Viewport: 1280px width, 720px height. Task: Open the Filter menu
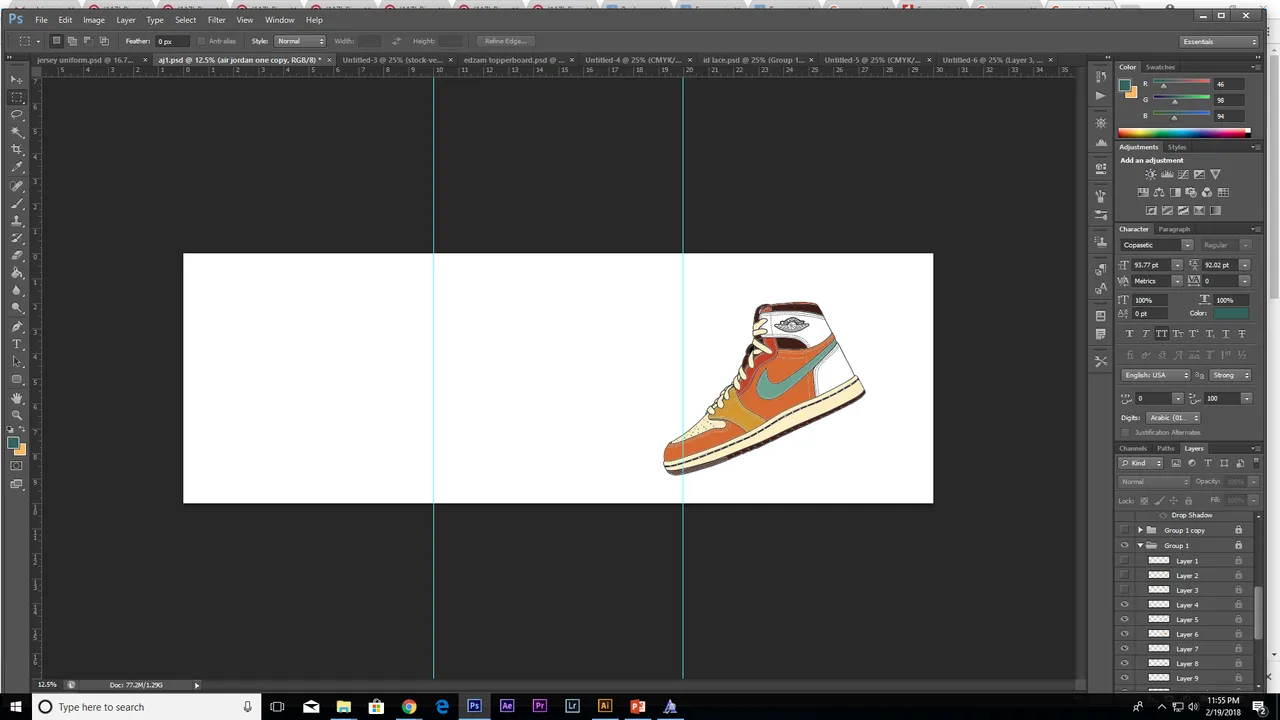pos(216,20)
